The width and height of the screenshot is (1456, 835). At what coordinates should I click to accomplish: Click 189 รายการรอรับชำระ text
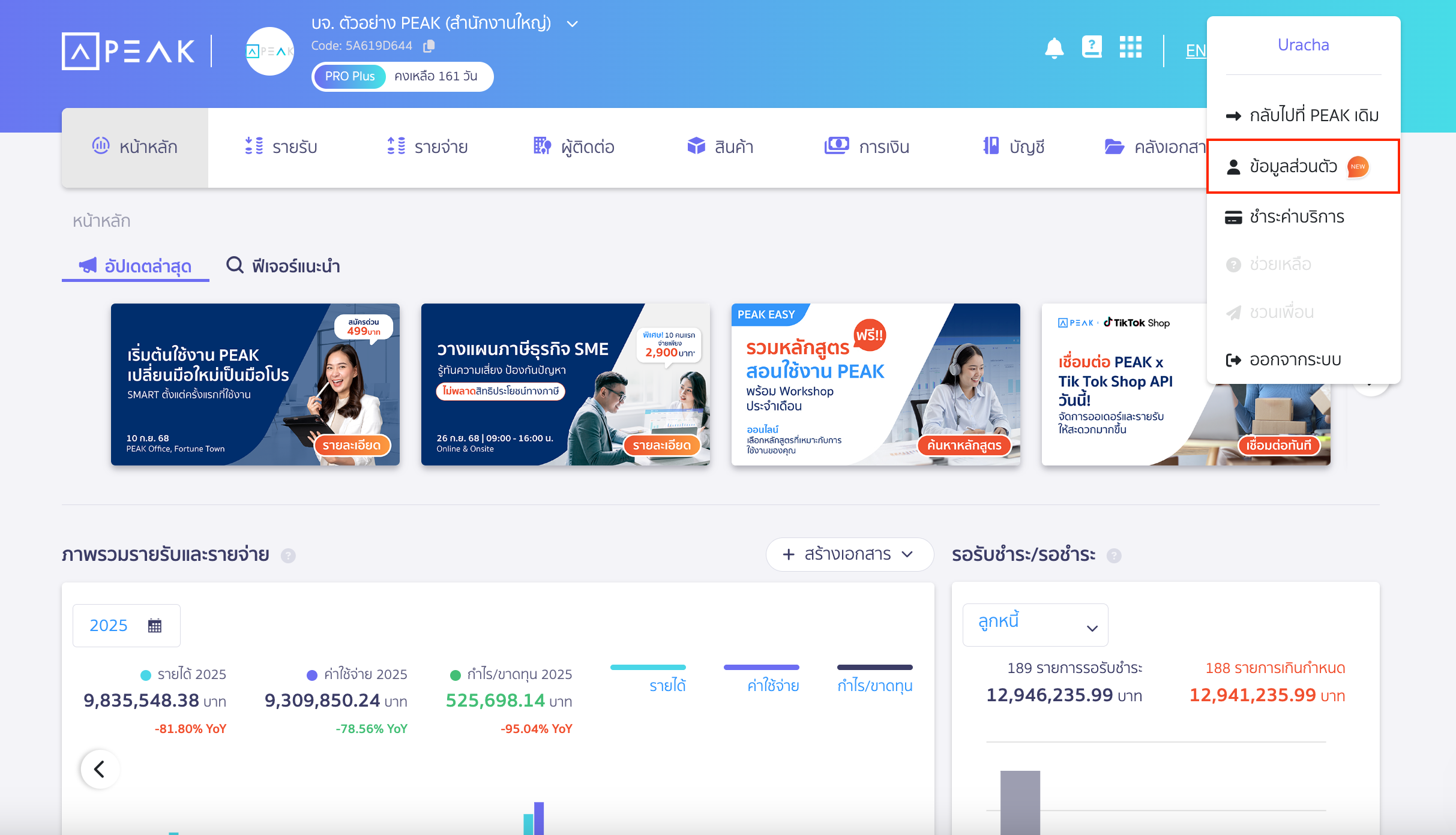(1074, 668)
